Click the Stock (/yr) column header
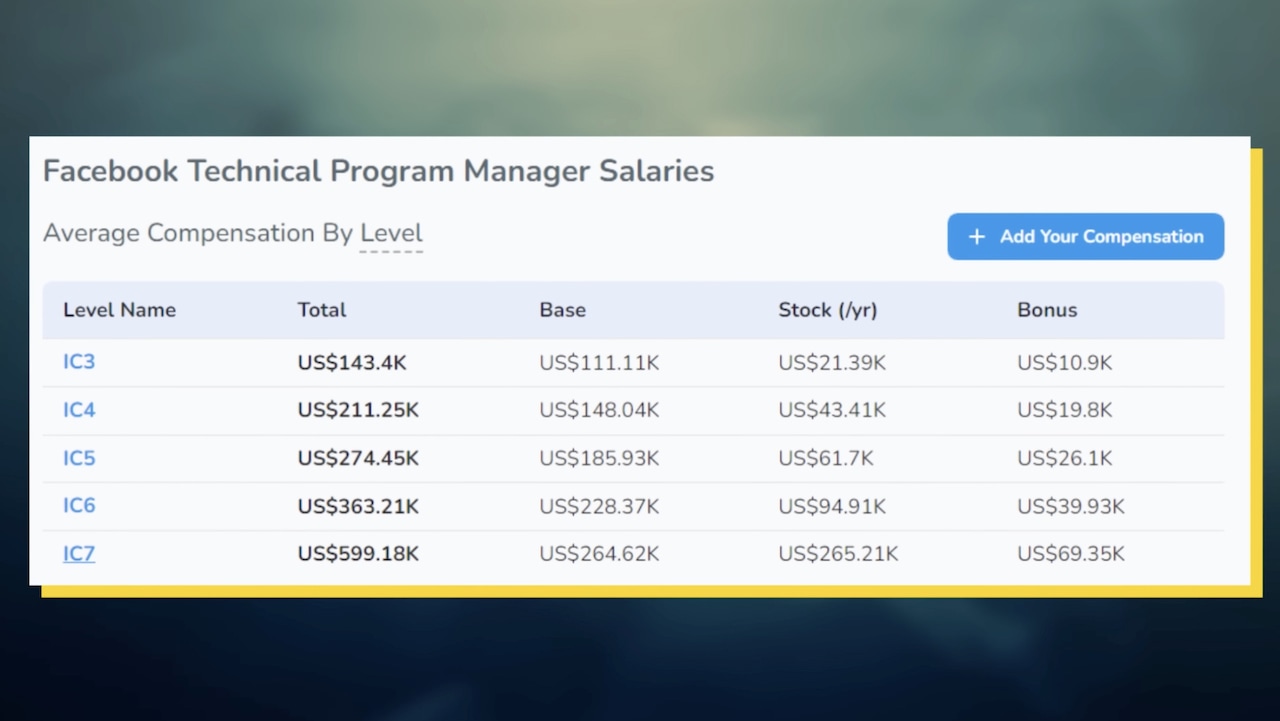This screenshot has height=721, width=1280. (x=827, y=310)
